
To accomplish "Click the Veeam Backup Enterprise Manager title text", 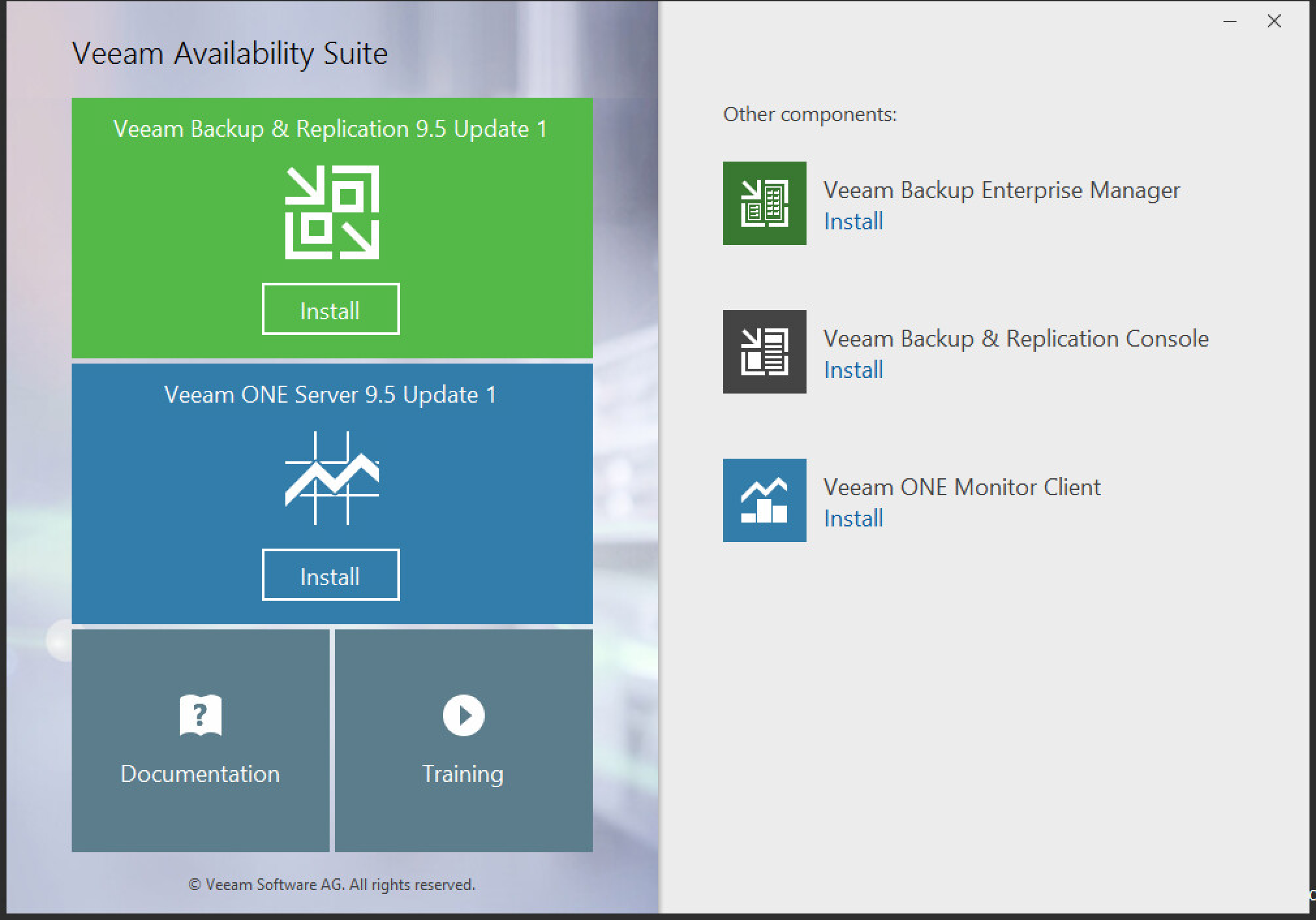I will tap(1001, 190).
